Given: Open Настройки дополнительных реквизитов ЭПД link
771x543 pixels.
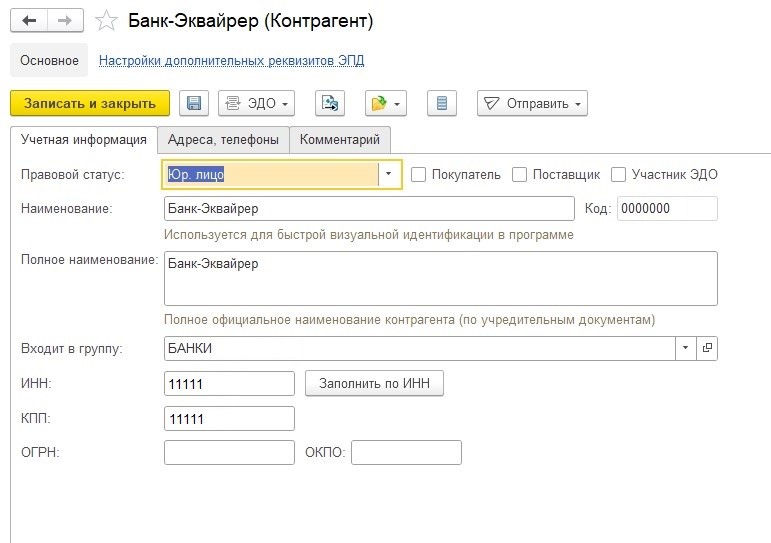Looking at the screenshot, I should coord(231,60).
